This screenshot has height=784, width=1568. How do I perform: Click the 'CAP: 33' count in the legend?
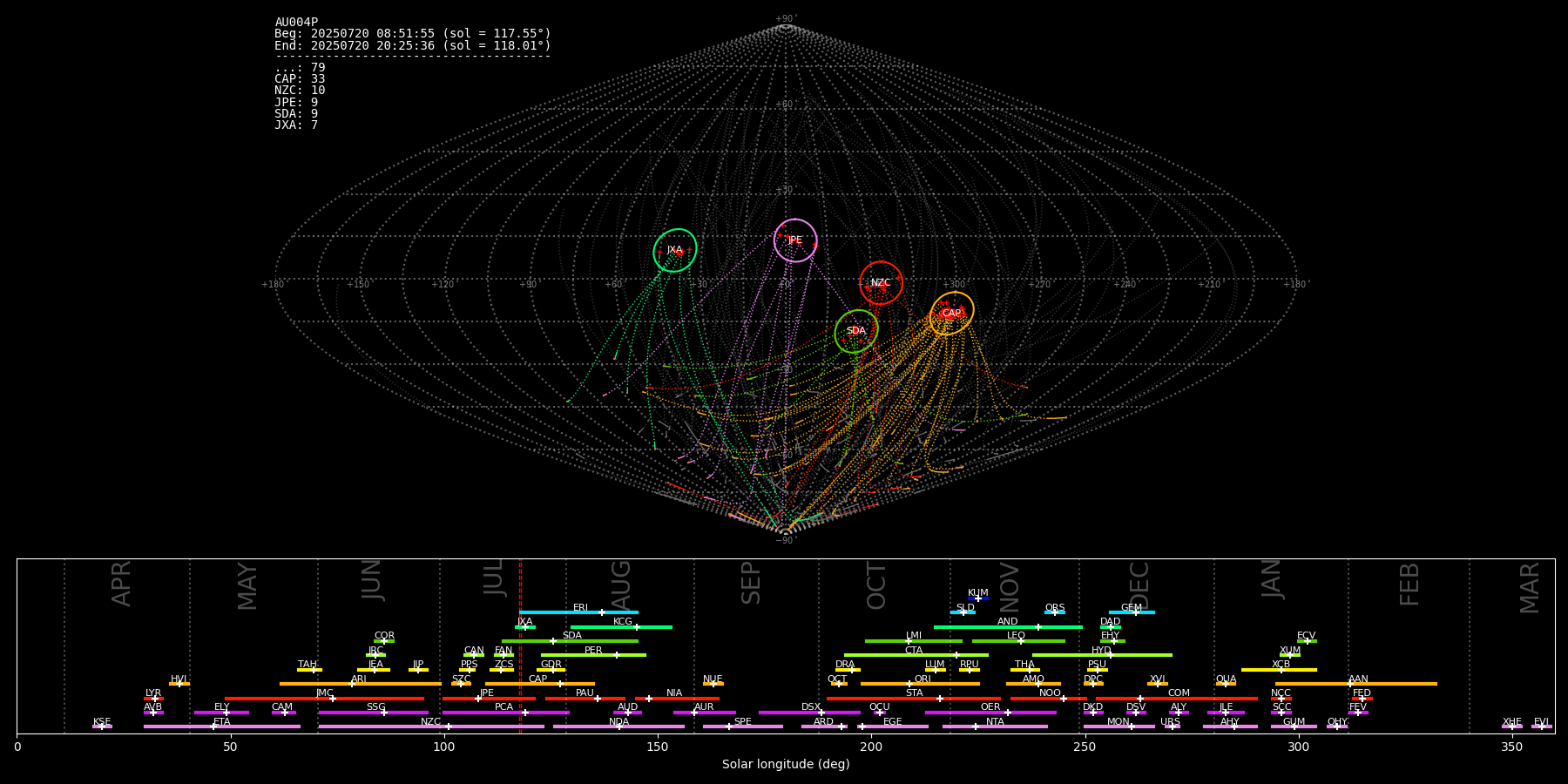[300, 79]
